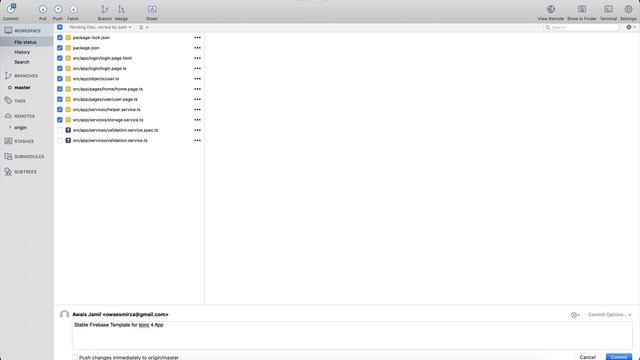Select file src/app/services/storage.service.ts
The height and width of the screenshot is (360, 640).
108,120
